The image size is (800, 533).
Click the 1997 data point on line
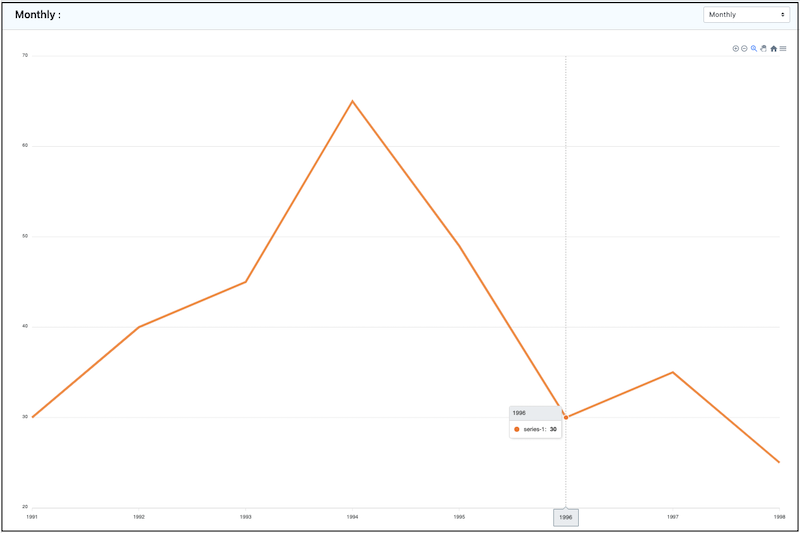(672, 372)
